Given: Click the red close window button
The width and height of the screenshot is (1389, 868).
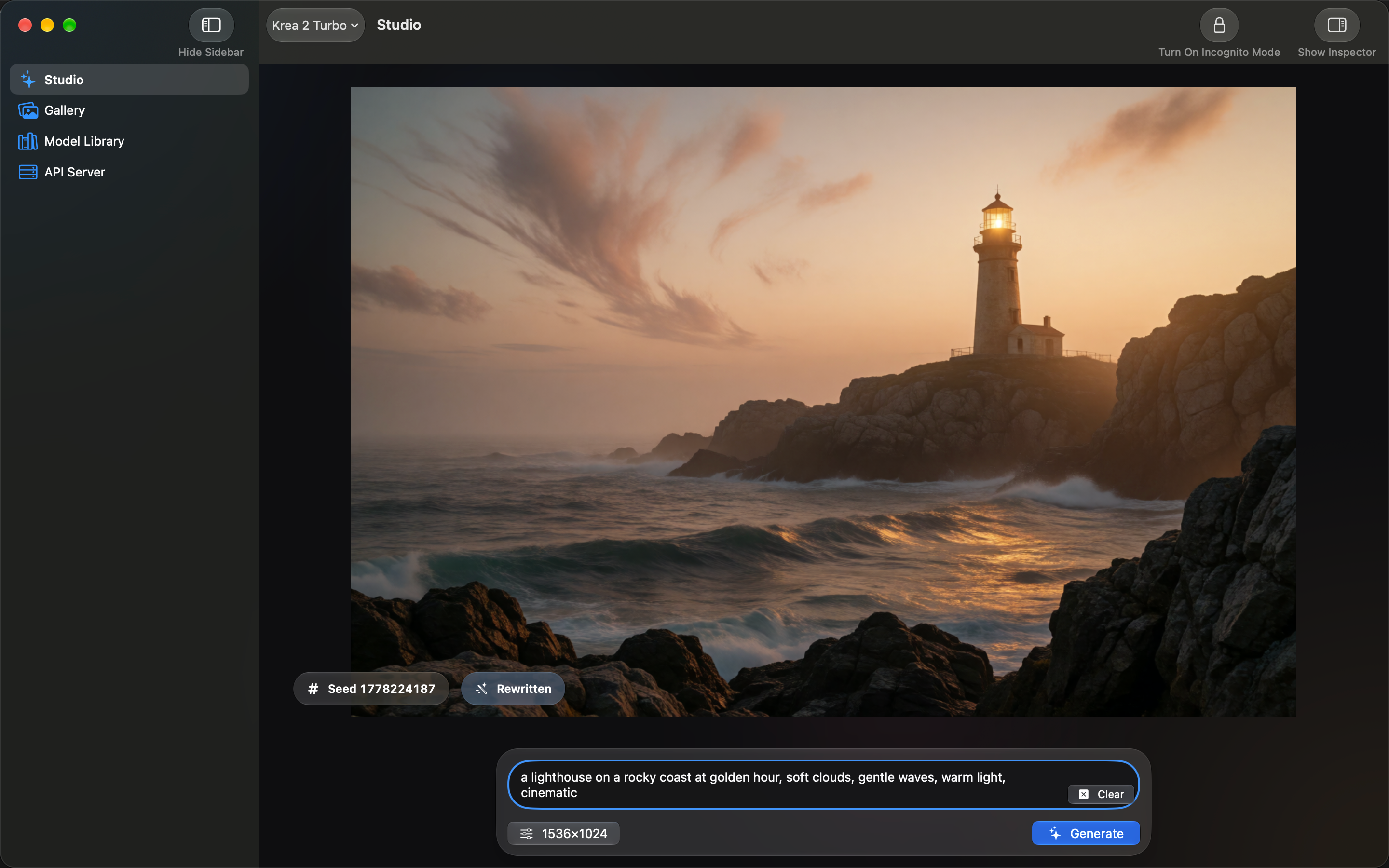Looking at the screenshot, I should pyautogui.click(x=25, y=25).
